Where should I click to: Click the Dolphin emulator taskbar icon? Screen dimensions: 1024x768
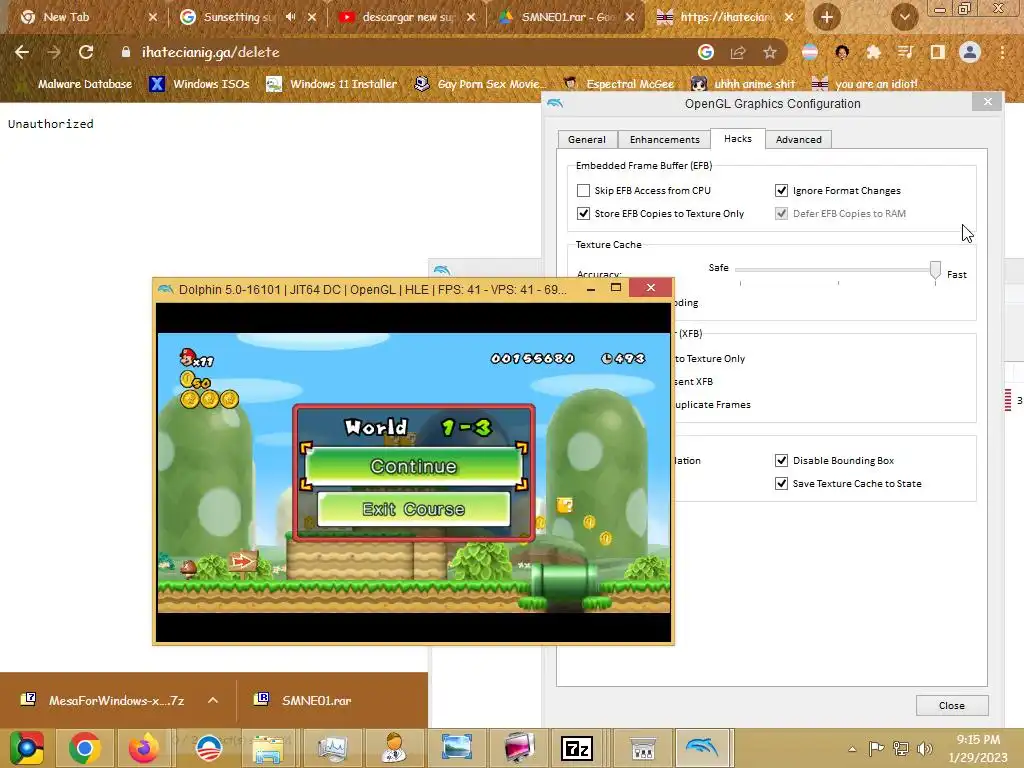(701, 748)
